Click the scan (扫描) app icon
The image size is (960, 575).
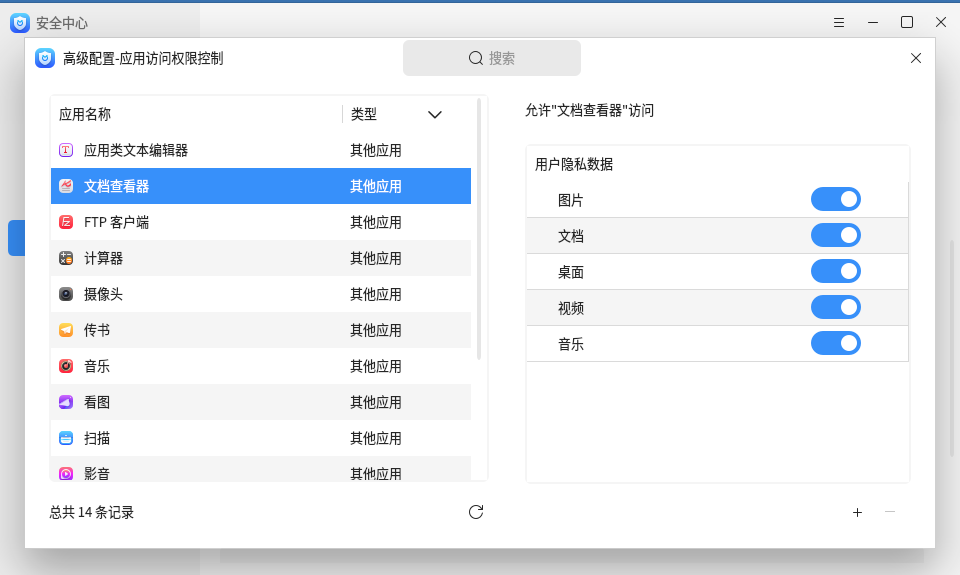[x=66, y=438]
